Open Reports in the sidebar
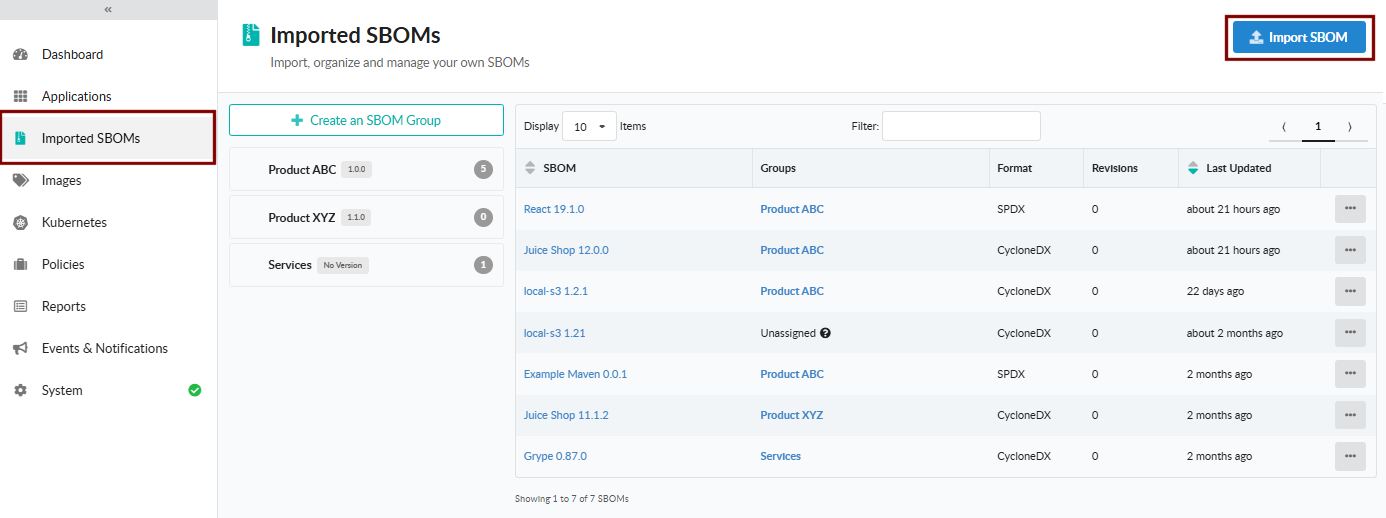This screenshot has height=518, width=1386. coord(63,307)
